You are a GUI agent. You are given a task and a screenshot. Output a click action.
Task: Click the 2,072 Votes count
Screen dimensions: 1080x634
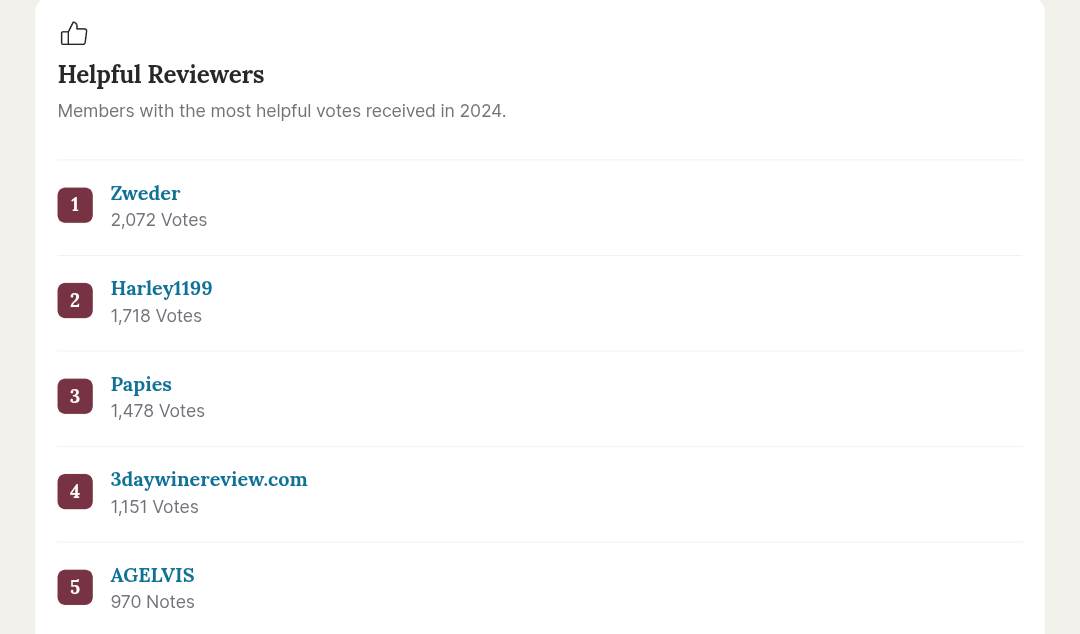[x=159, y=220]
